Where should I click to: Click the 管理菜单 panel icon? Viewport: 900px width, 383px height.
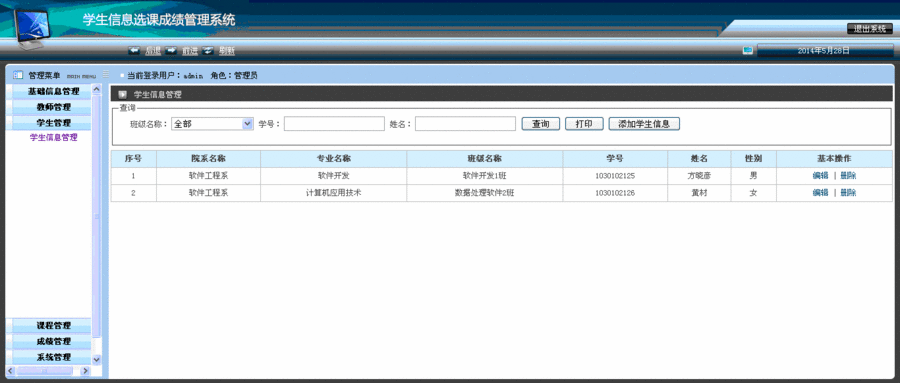coord(18,75)
